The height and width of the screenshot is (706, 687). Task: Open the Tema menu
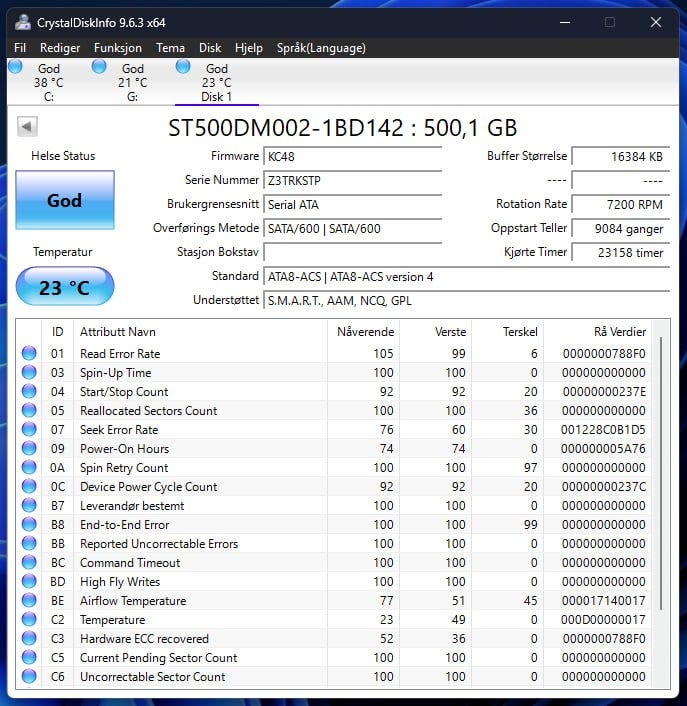point(170,48)
